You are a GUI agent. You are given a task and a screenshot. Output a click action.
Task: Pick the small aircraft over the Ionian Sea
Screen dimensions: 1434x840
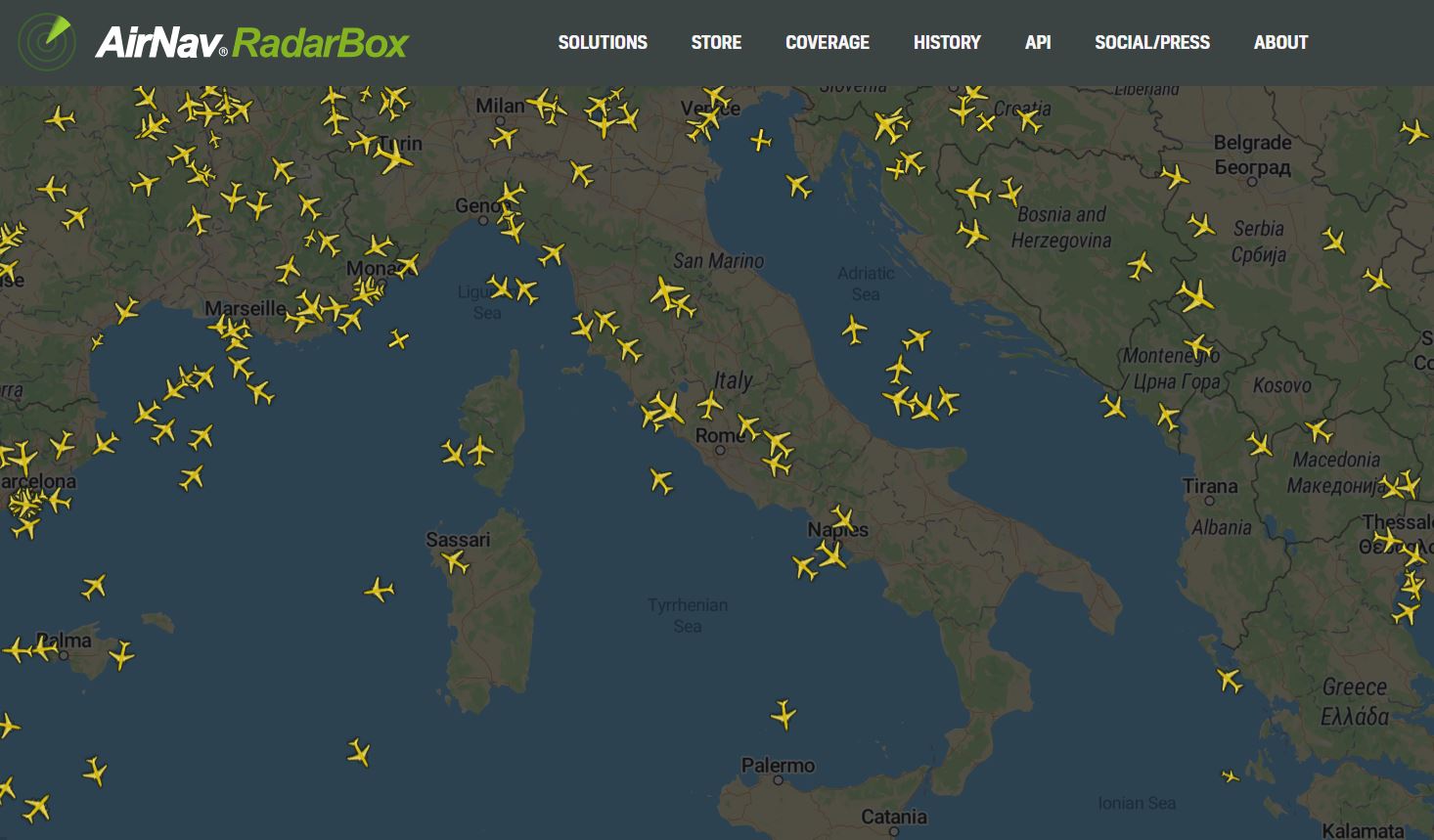pos(1231,776)
